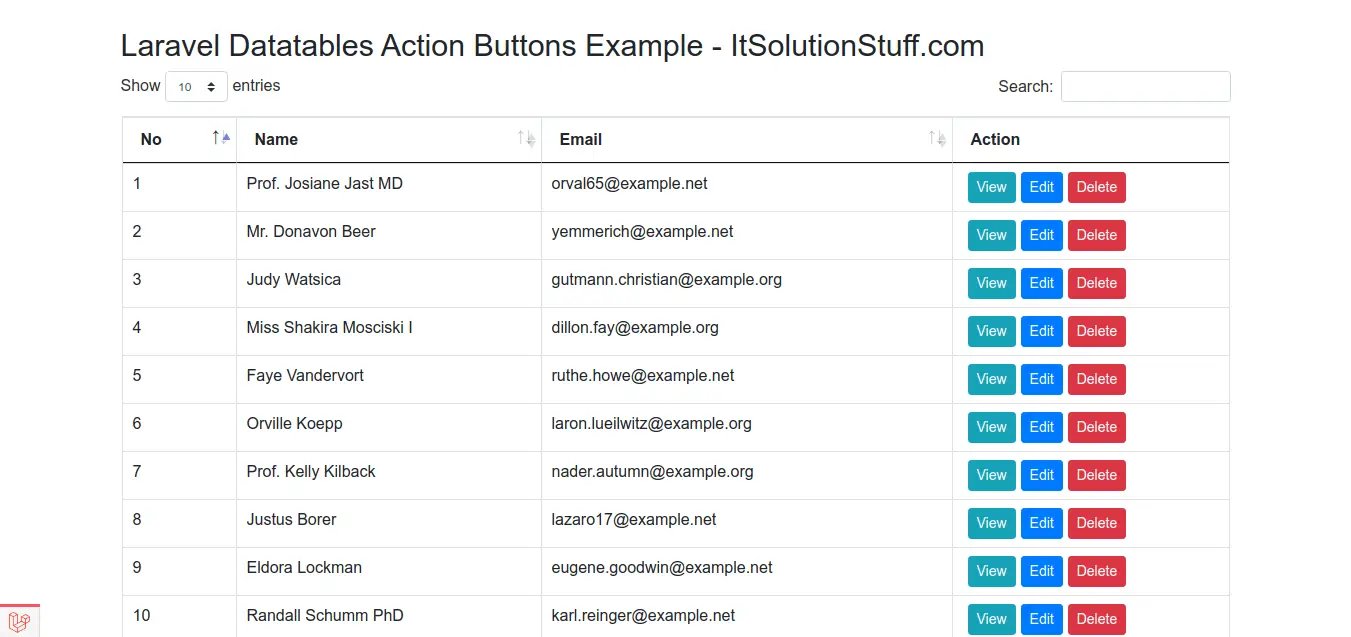
Task: Open the Show entries count dropdown
Action: pyautogui.click(x=196, y=87)
